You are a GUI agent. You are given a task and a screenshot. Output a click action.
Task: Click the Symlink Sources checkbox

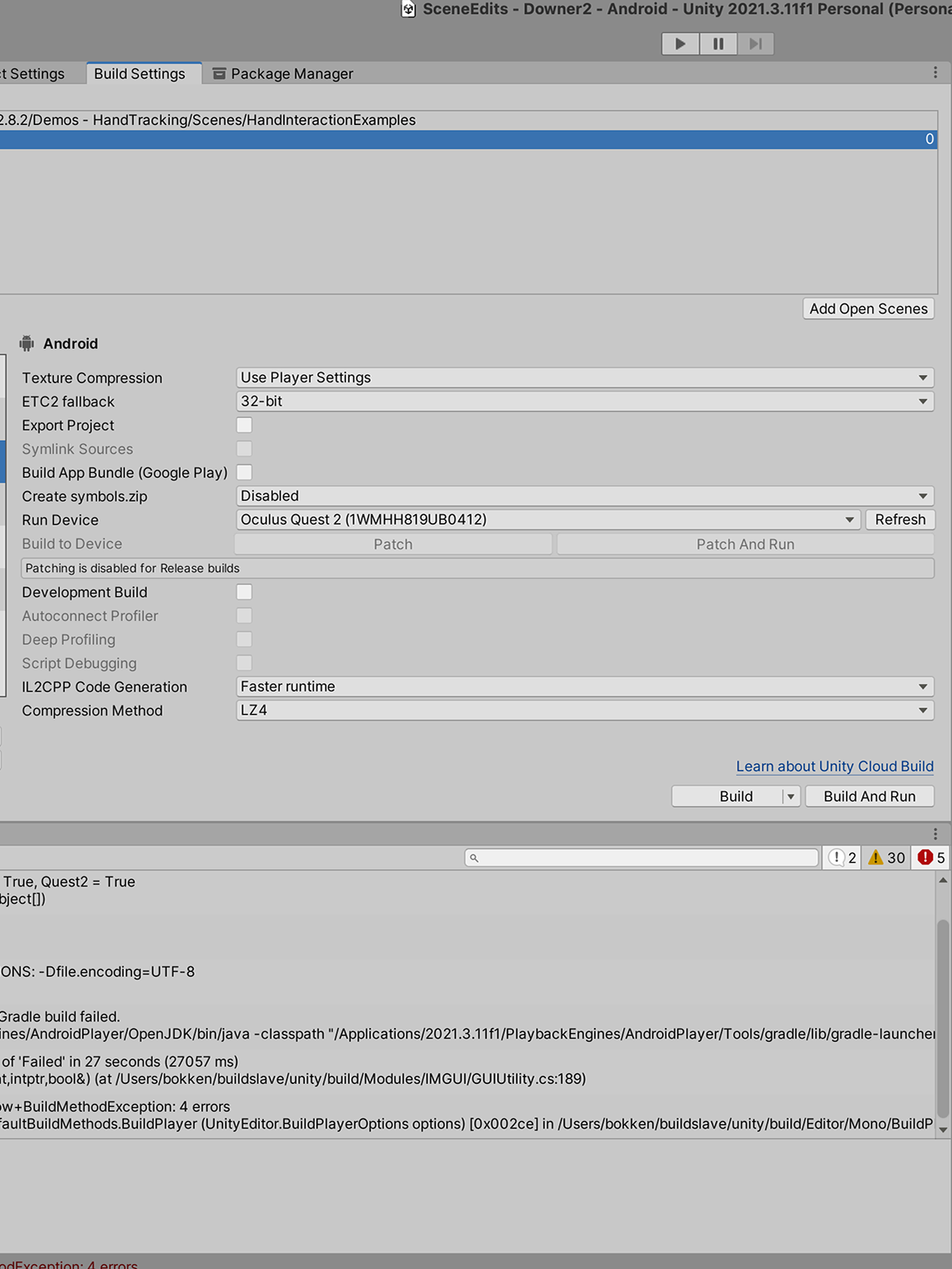[244, 449]
